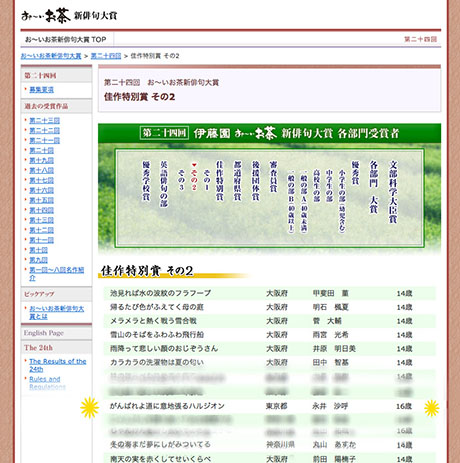Select 審査員賞 in the banner menu
This screenshot has width=460, height=463.
tap(273, 177)
